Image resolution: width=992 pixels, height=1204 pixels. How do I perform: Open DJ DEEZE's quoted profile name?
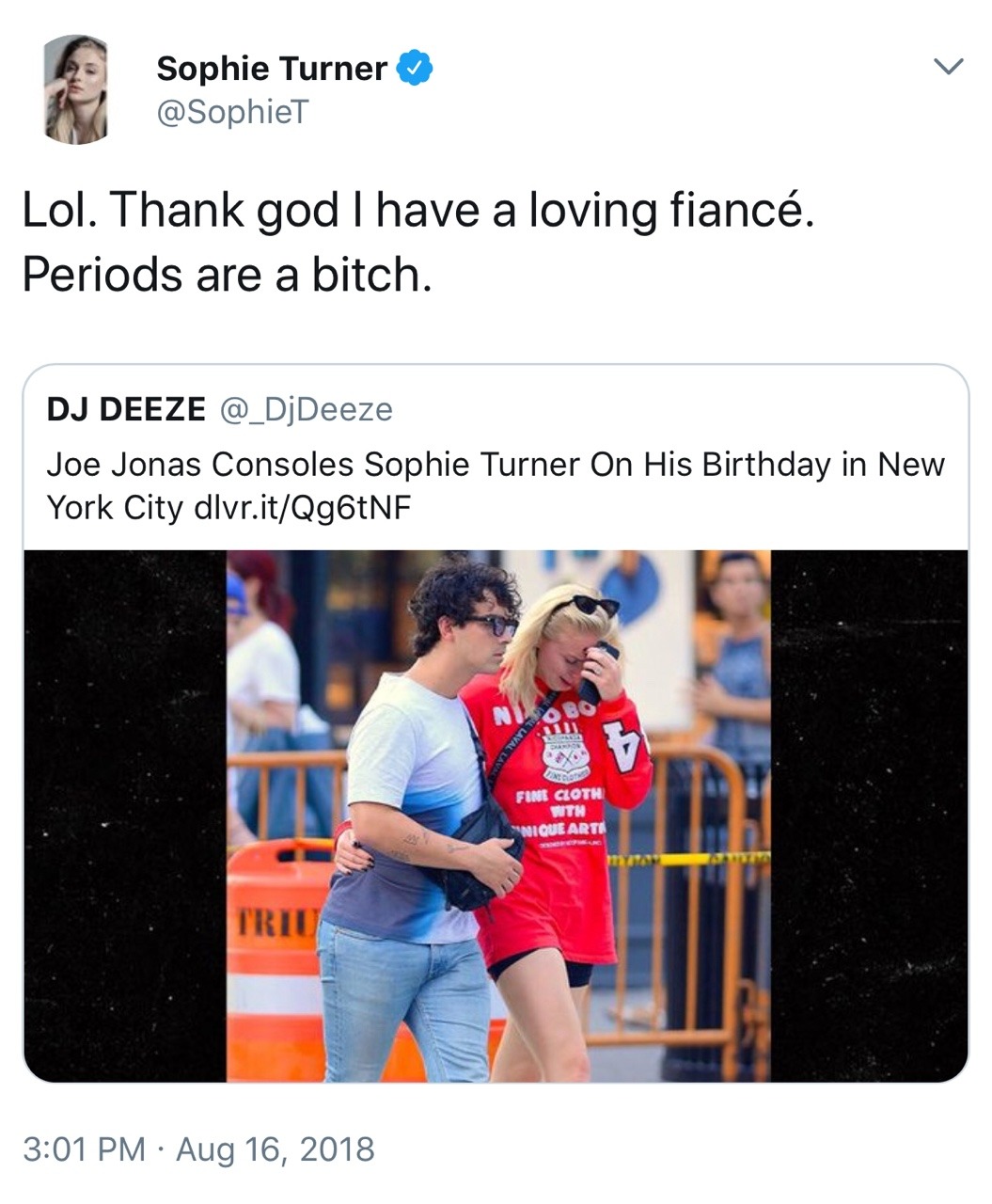click(126, 409)
